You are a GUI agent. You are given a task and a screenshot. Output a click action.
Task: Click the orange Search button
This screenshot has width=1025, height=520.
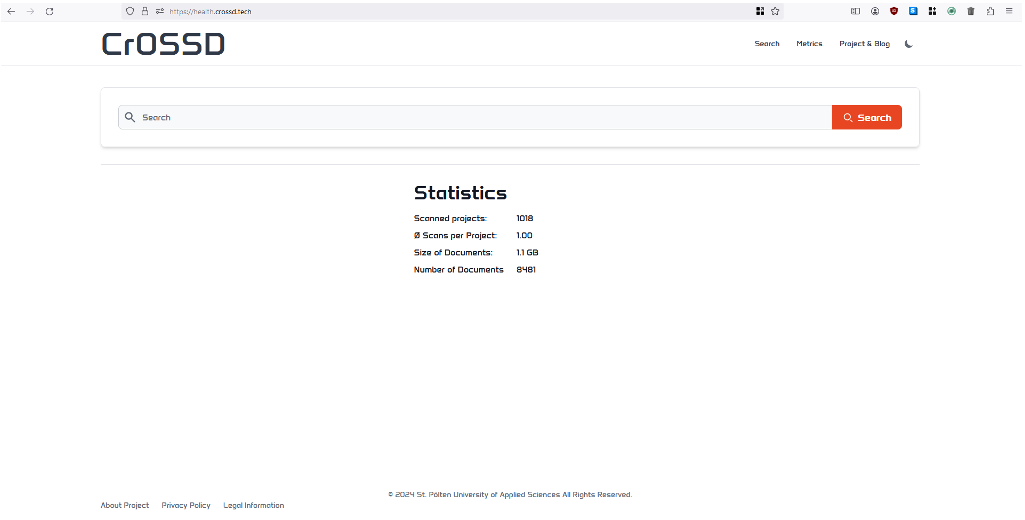[x=867, y=118]
